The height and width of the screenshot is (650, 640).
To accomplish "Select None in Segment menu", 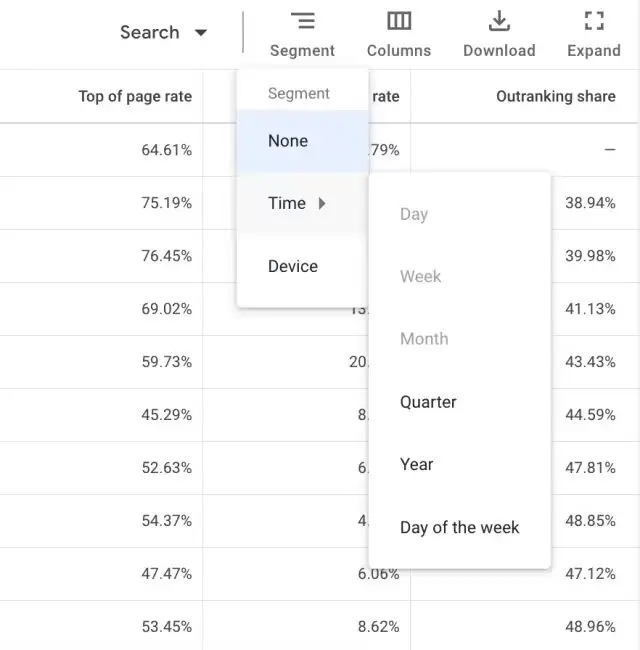I will tap(288, 141).
